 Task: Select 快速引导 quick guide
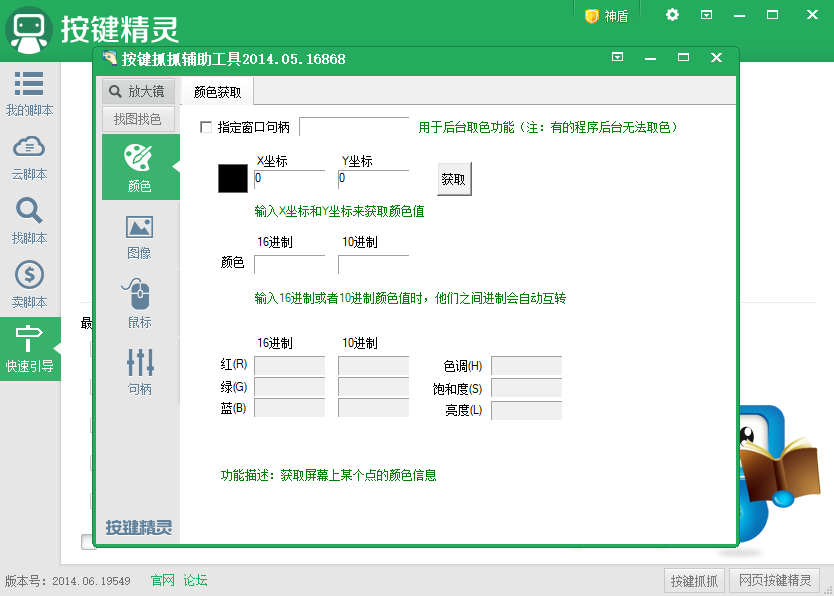coord(30,349)
